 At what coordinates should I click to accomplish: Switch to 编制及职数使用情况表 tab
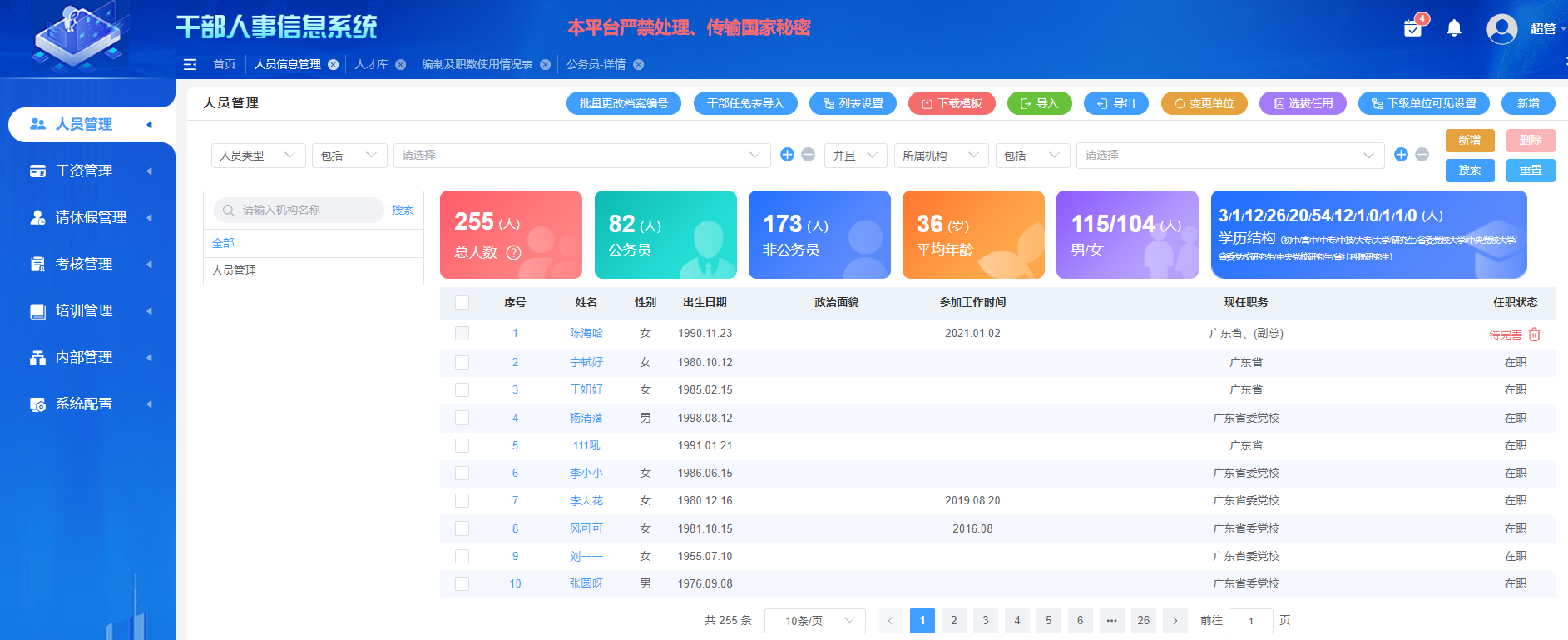point(477,64)
